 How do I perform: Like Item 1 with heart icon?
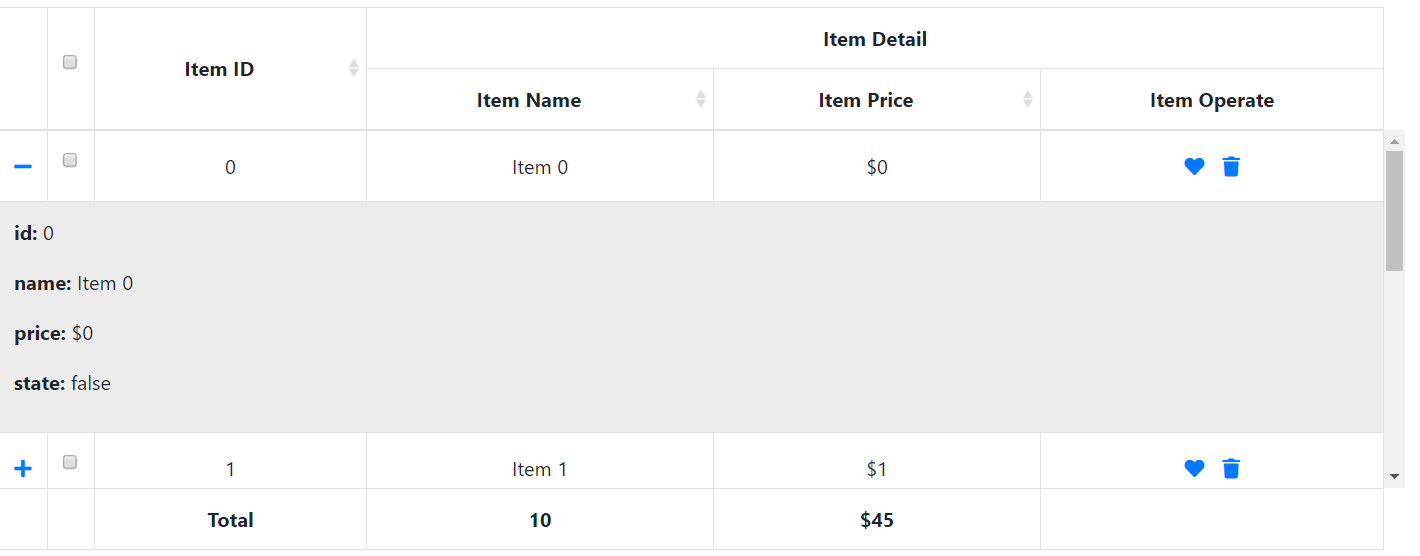1194,468
